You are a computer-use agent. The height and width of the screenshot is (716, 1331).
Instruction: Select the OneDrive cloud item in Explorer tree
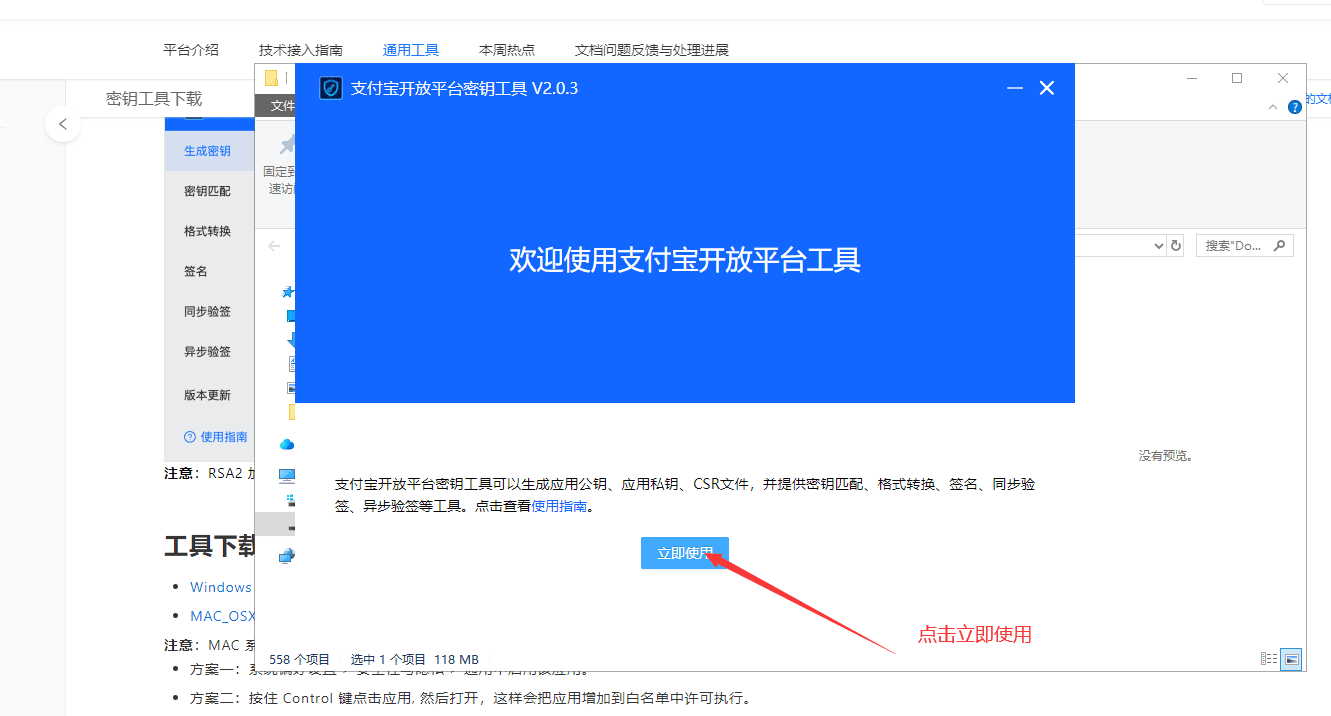click(287, 444)
